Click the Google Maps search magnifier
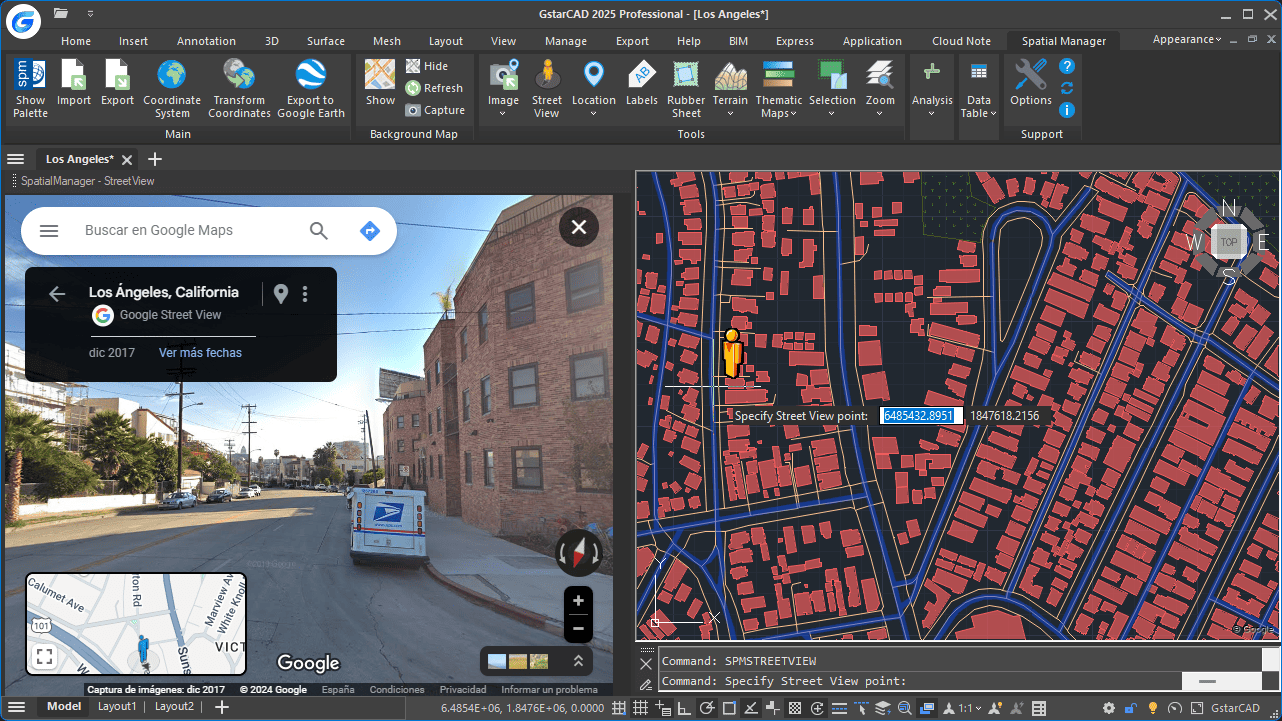 point(319,231)
